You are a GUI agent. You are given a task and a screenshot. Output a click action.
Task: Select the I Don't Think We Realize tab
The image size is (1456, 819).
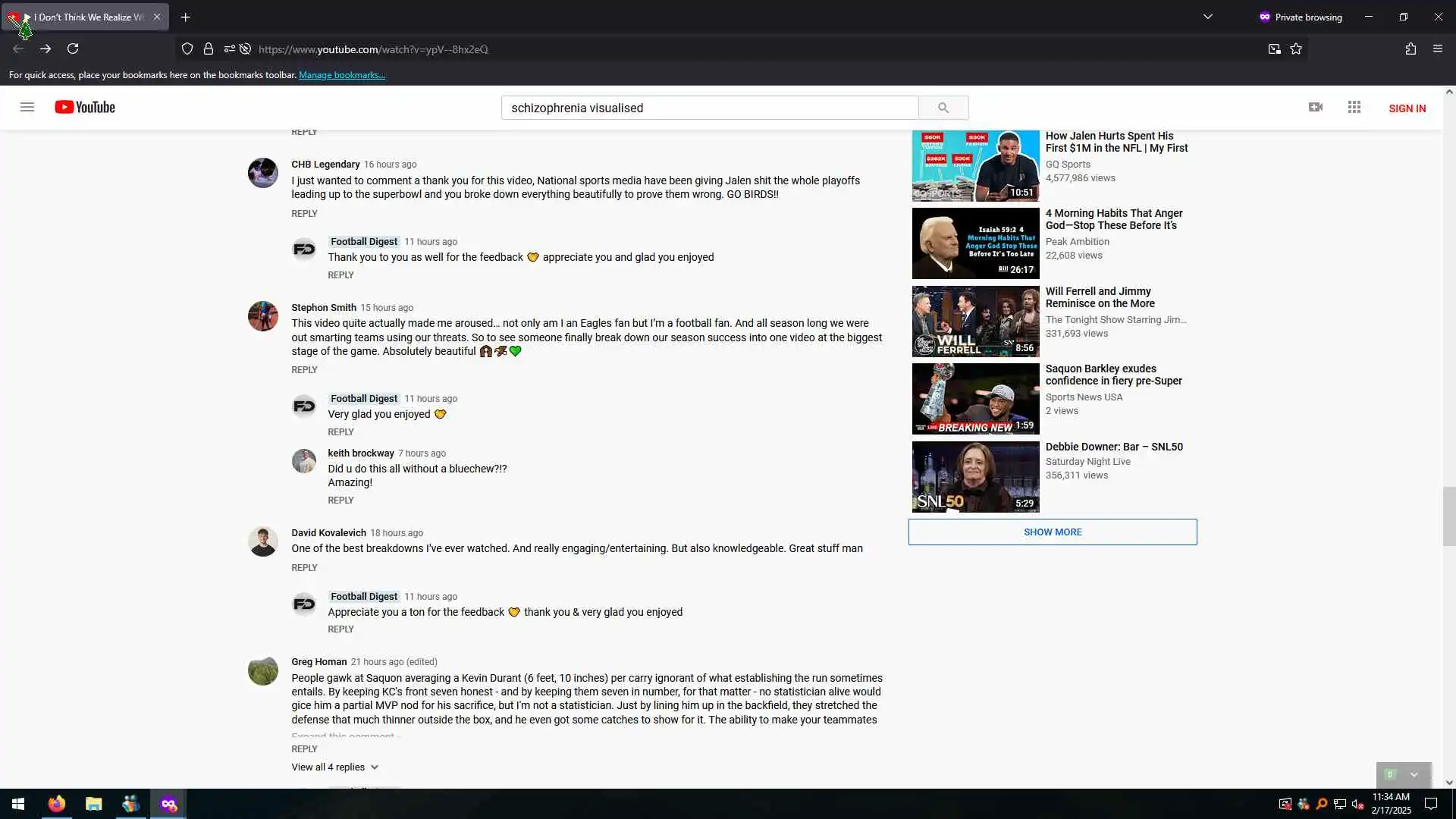[87, 17]
